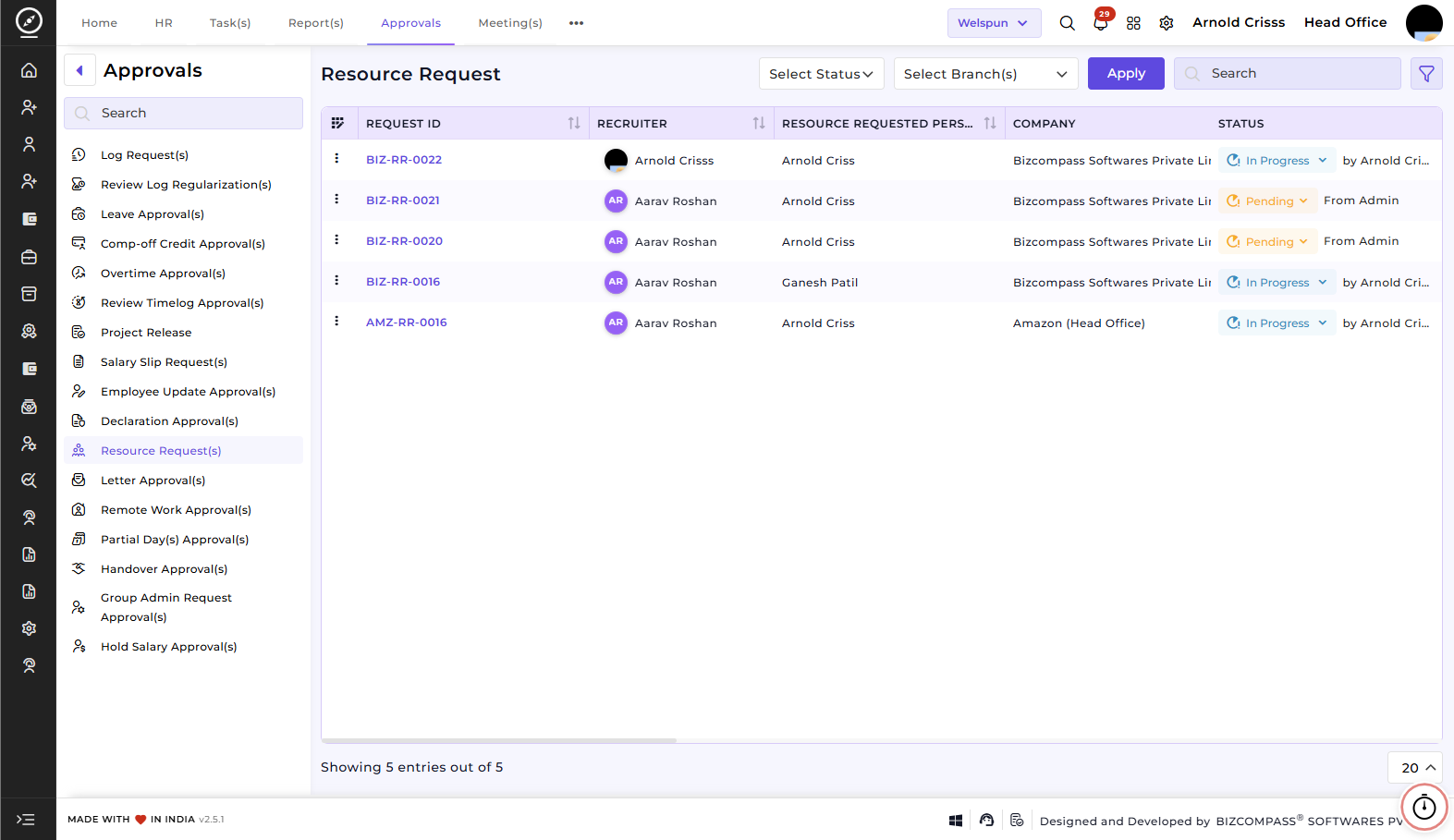Screen dimensions: 1454x840
Task: Expand the sidebar with bottom menu icon
Action: pos(26,820)
